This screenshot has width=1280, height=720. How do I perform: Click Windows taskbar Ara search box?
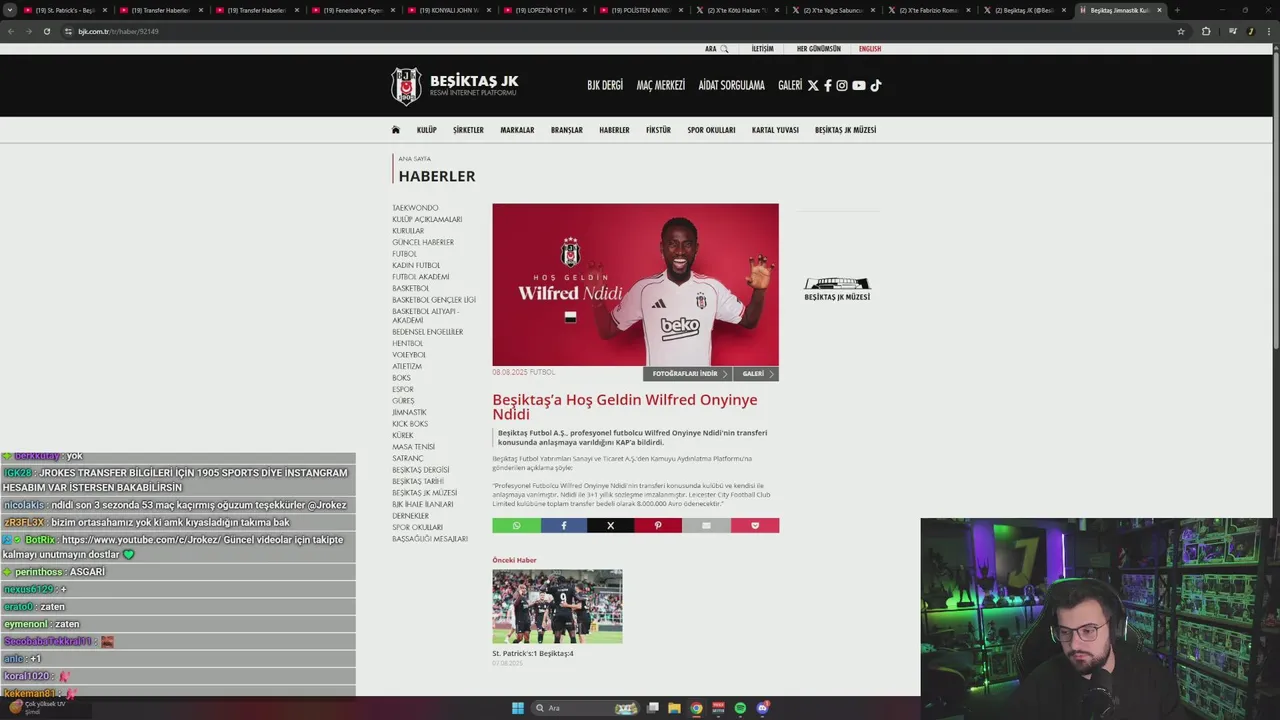(586, 708)
